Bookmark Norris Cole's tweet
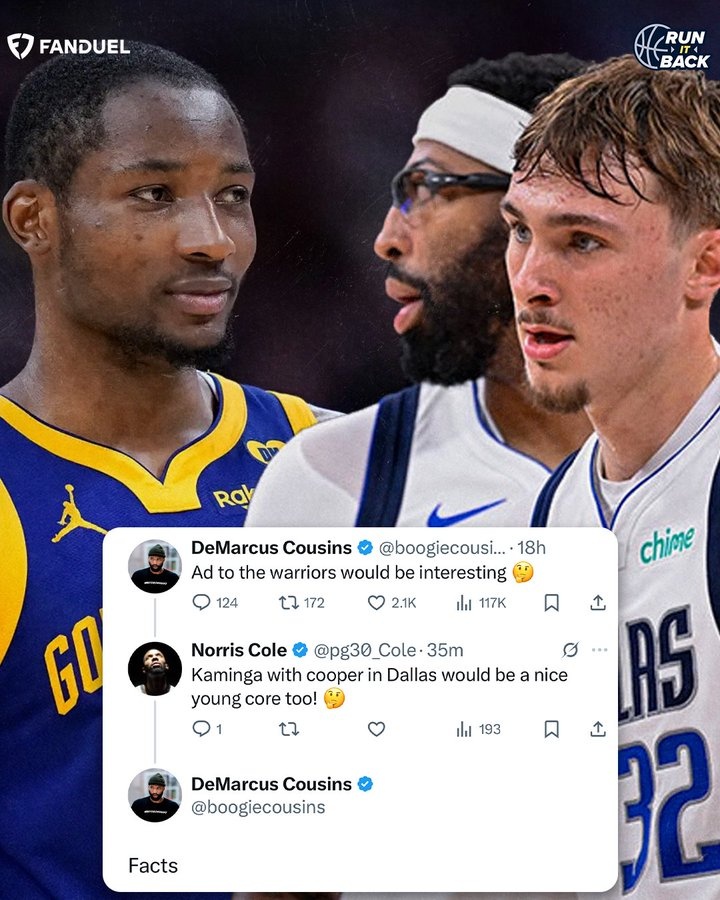The height and width of the screenshot is (900, 720). point(551,729)
